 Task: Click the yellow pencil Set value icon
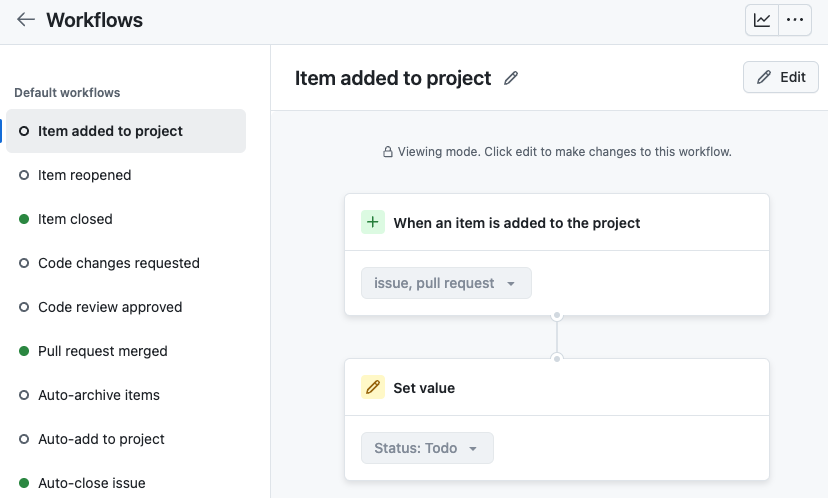(x=373, y=387)
